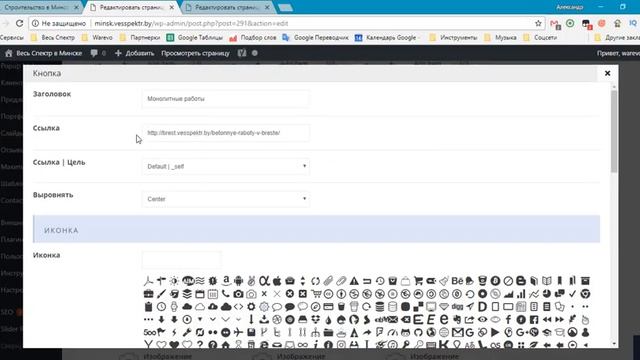
Task: Open the comments bubble in admin bar
Action: [x=98, y=53]
